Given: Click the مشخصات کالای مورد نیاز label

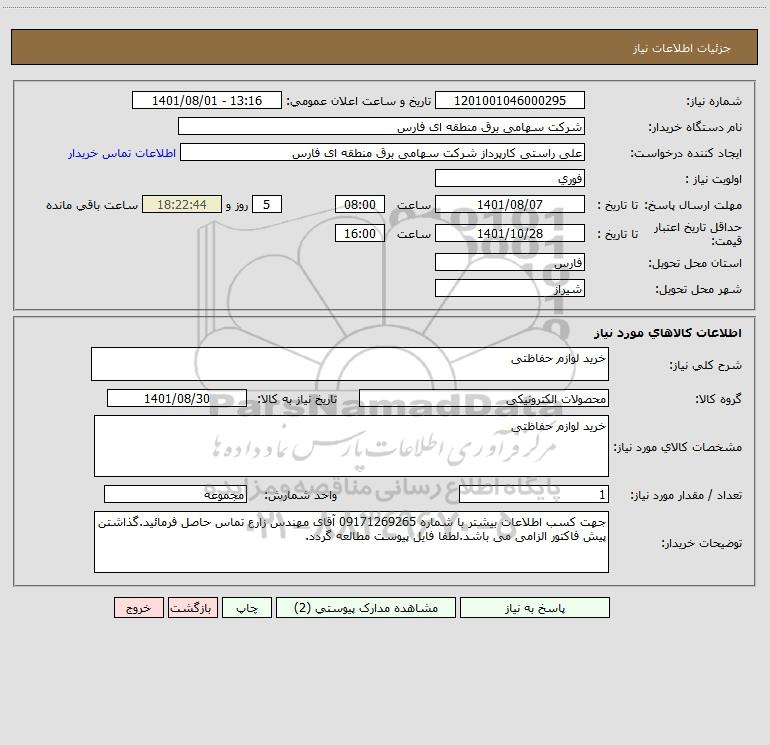Looking at the screenshot, I should (678, 447).
